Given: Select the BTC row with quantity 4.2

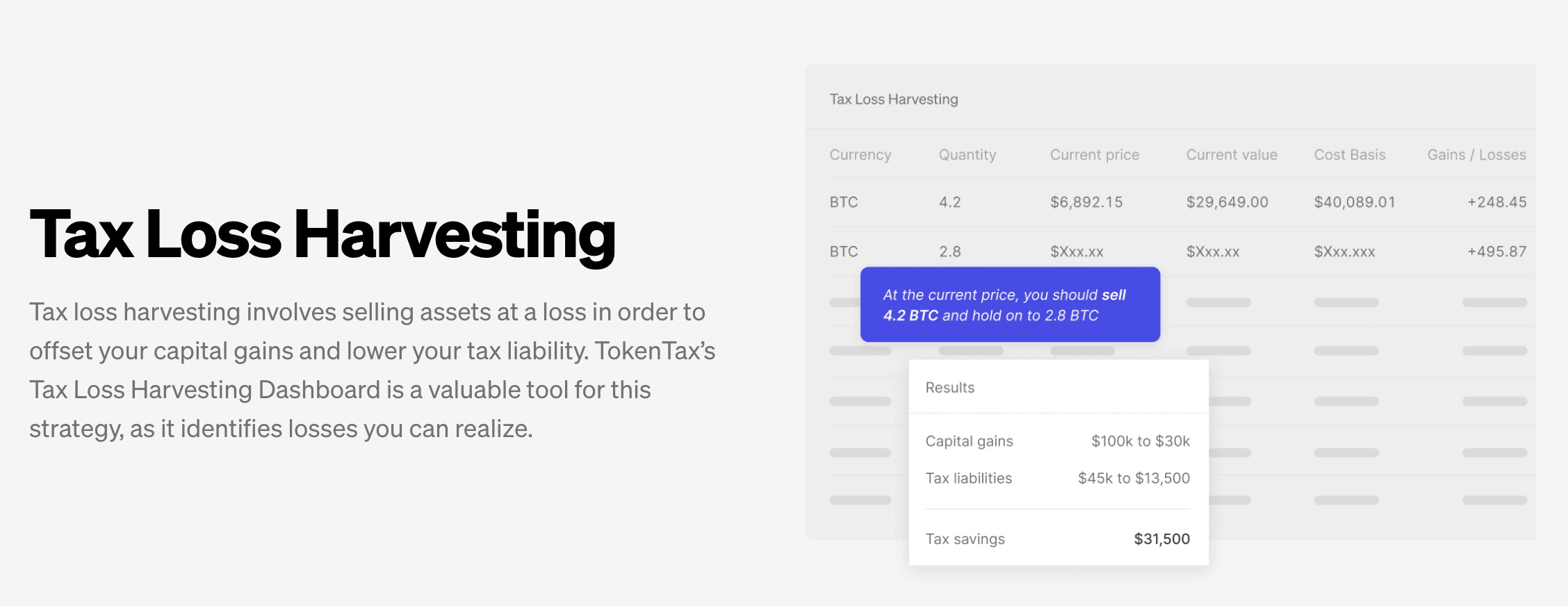Looking at the screenshot, I should click(1178, 202).
